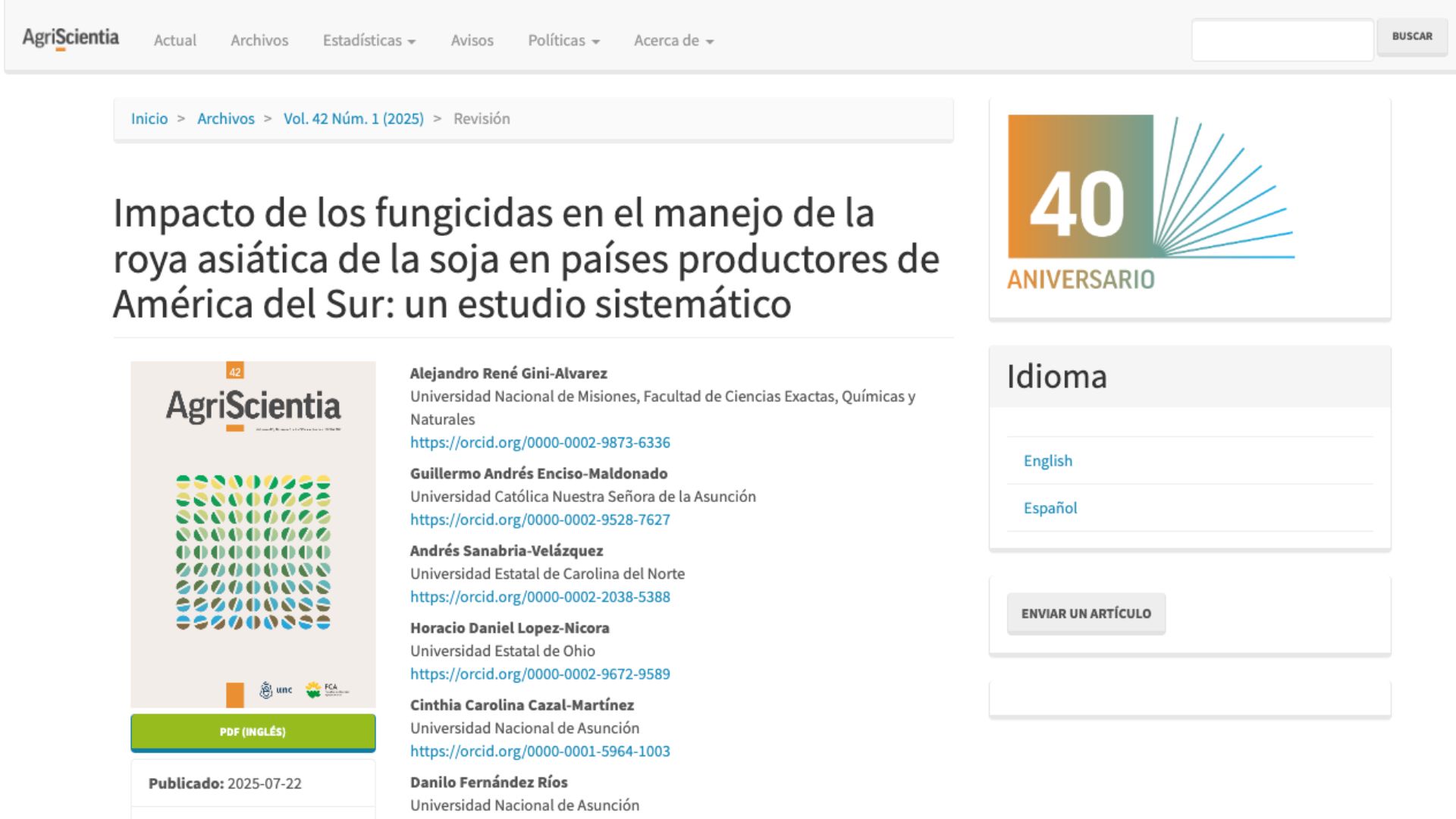
Task: Click the author name Horacio Daniel Lopez-Nicora
Action: (510, 628)
